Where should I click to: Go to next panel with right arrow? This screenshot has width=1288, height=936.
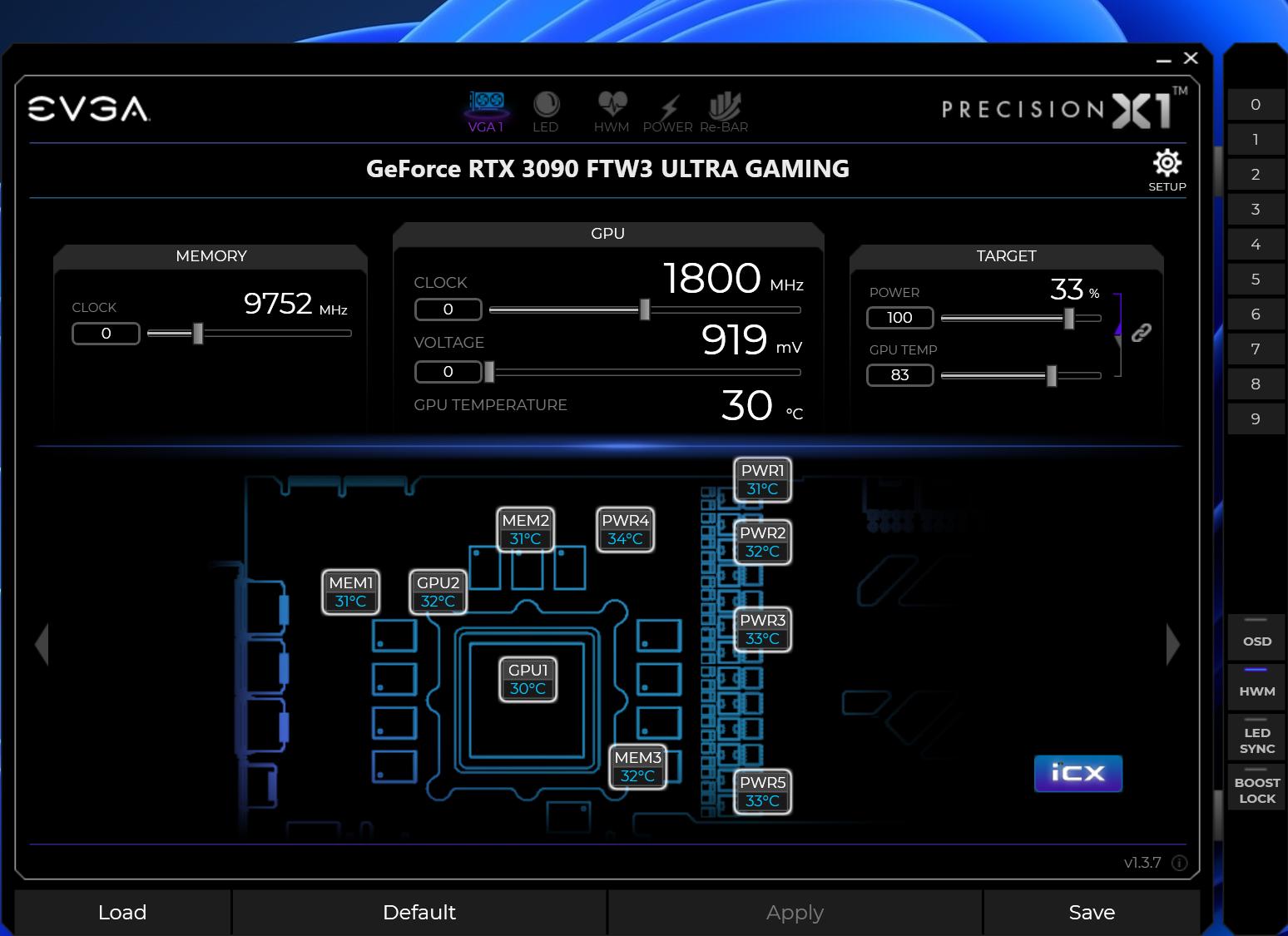point(1172,644)
